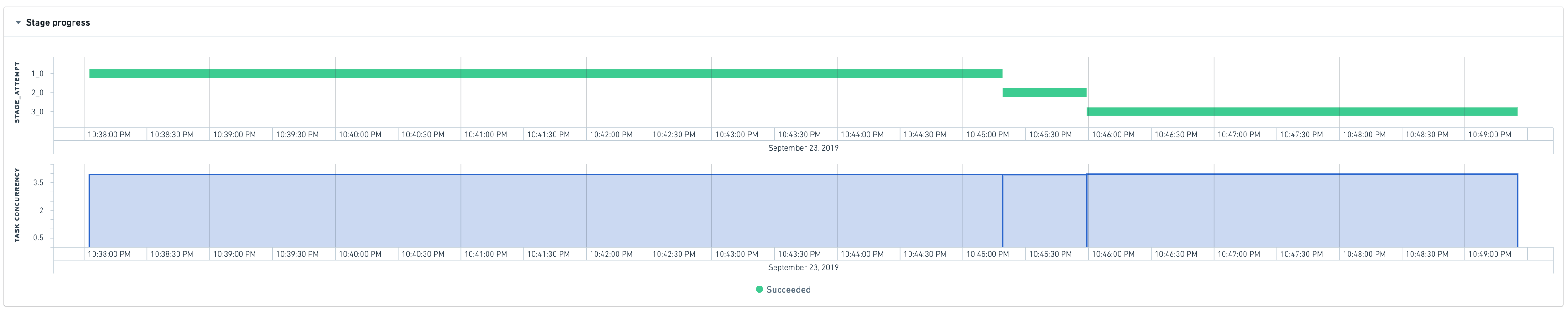This screenshot has height=312, width=1568.
Task: Click 10:44:30 PM on the task concurrency axis
Action: [x=924, y=254]
